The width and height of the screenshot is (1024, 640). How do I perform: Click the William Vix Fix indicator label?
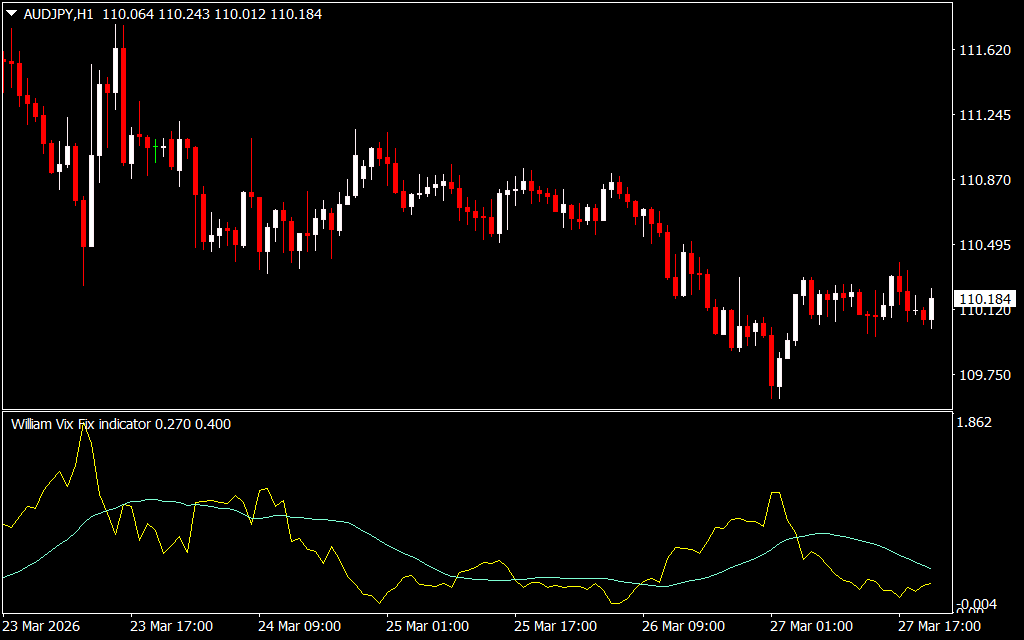tap(82, 424)
